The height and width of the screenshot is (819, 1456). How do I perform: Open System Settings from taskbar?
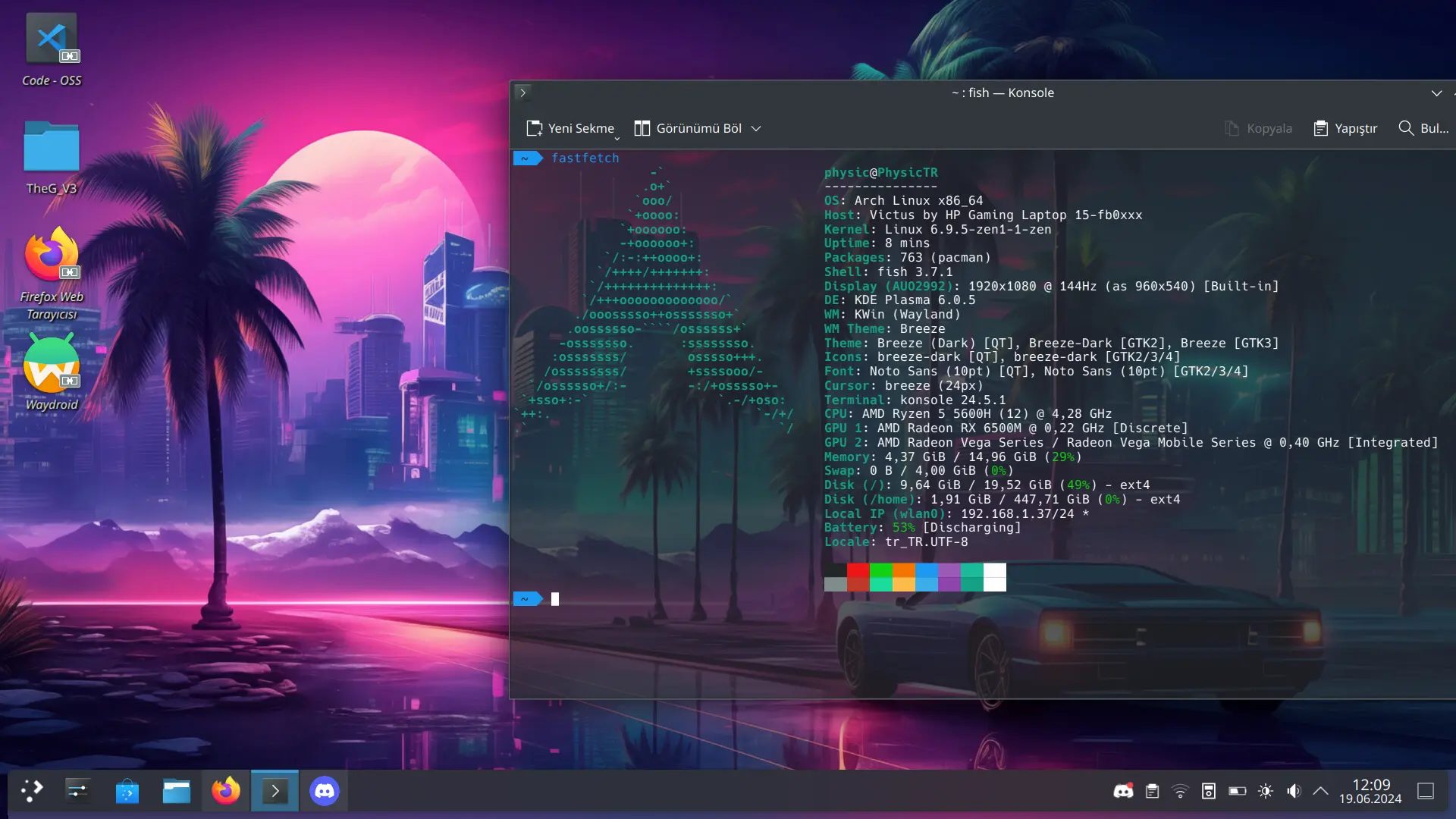(x=77, y=791)
